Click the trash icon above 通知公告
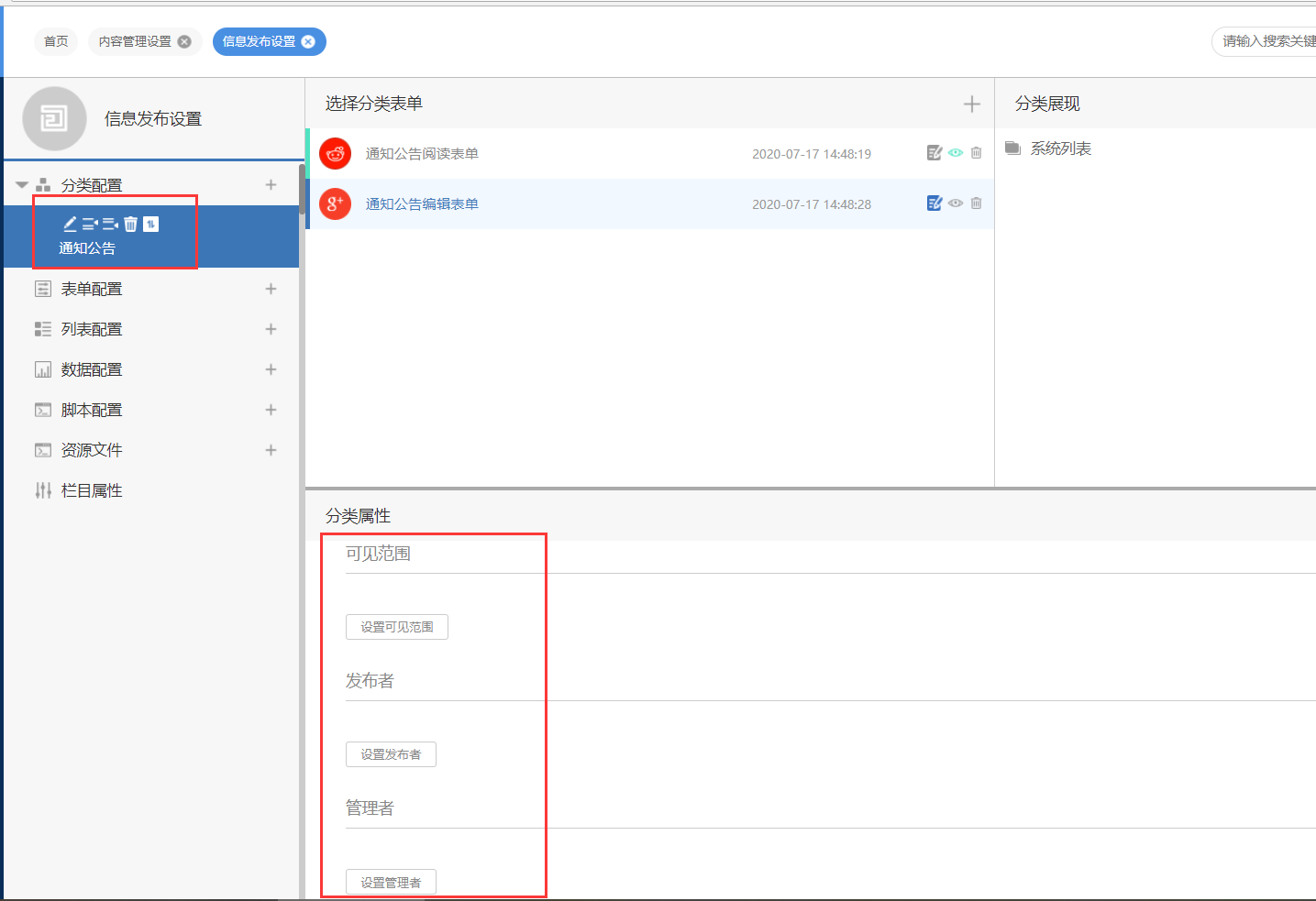 click(x=130, y=225)
